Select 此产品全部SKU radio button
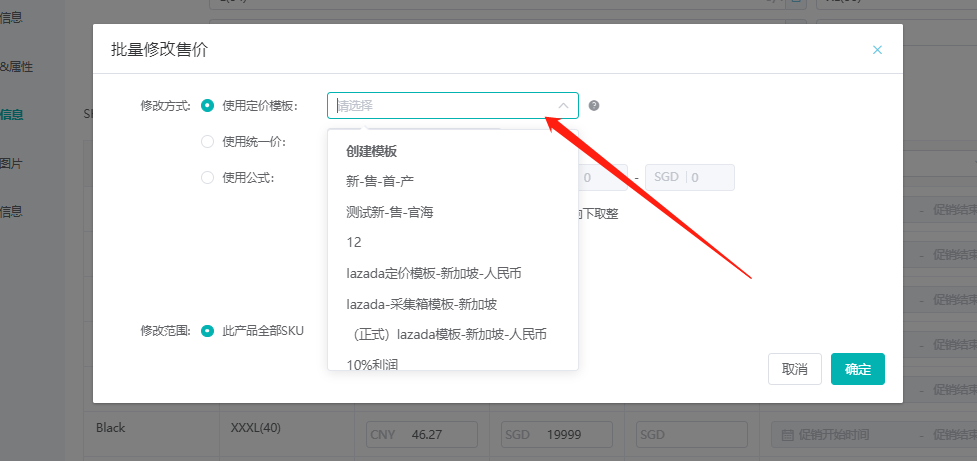 pos(208,331)
